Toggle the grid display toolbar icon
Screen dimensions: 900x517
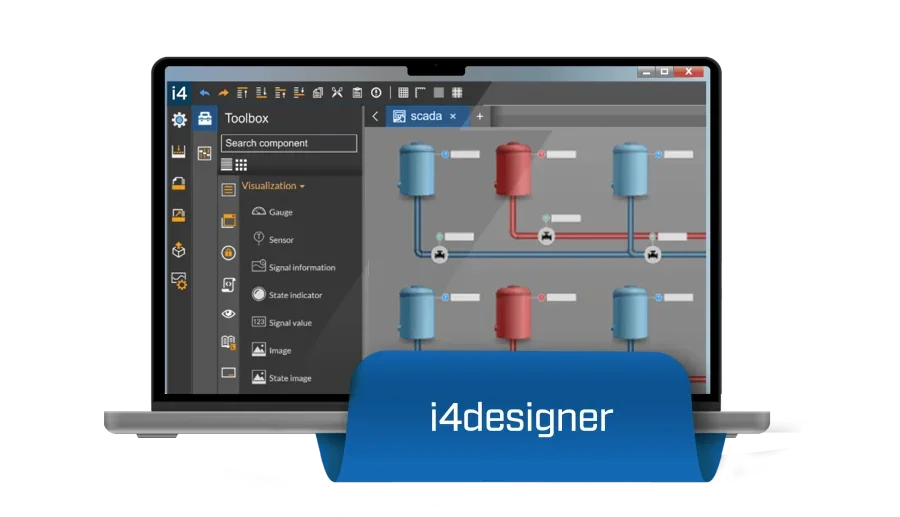tap(403, 92)
